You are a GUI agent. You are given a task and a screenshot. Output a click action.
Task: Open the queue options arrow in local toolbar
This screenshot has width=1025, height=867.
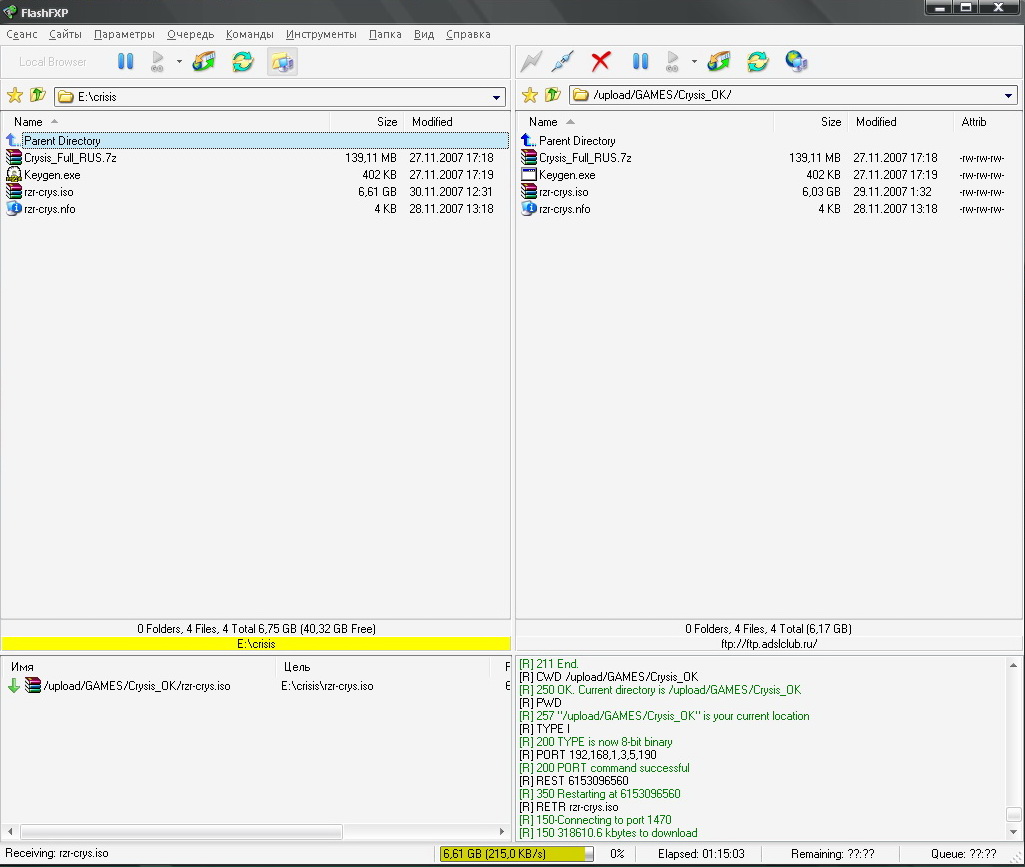pyautogui.click(x=178, y=61)
